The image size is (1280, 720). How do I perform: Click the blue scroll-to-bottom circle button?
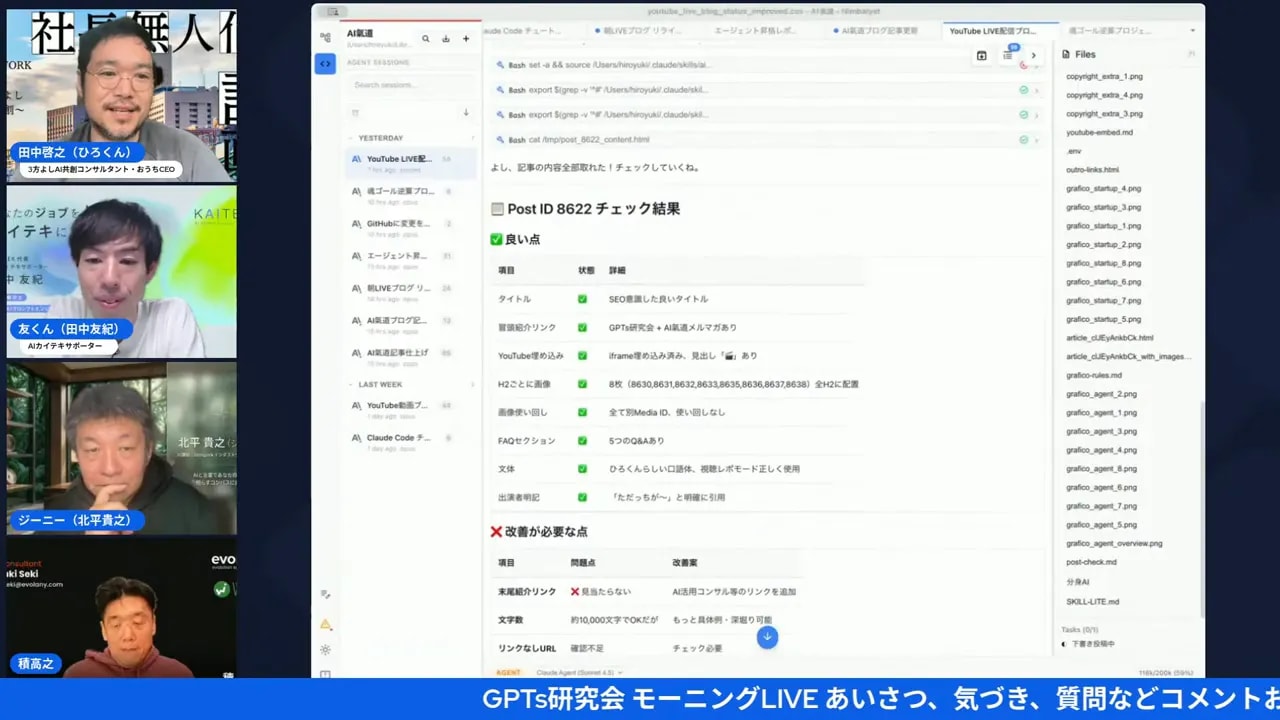click(767, 637)
